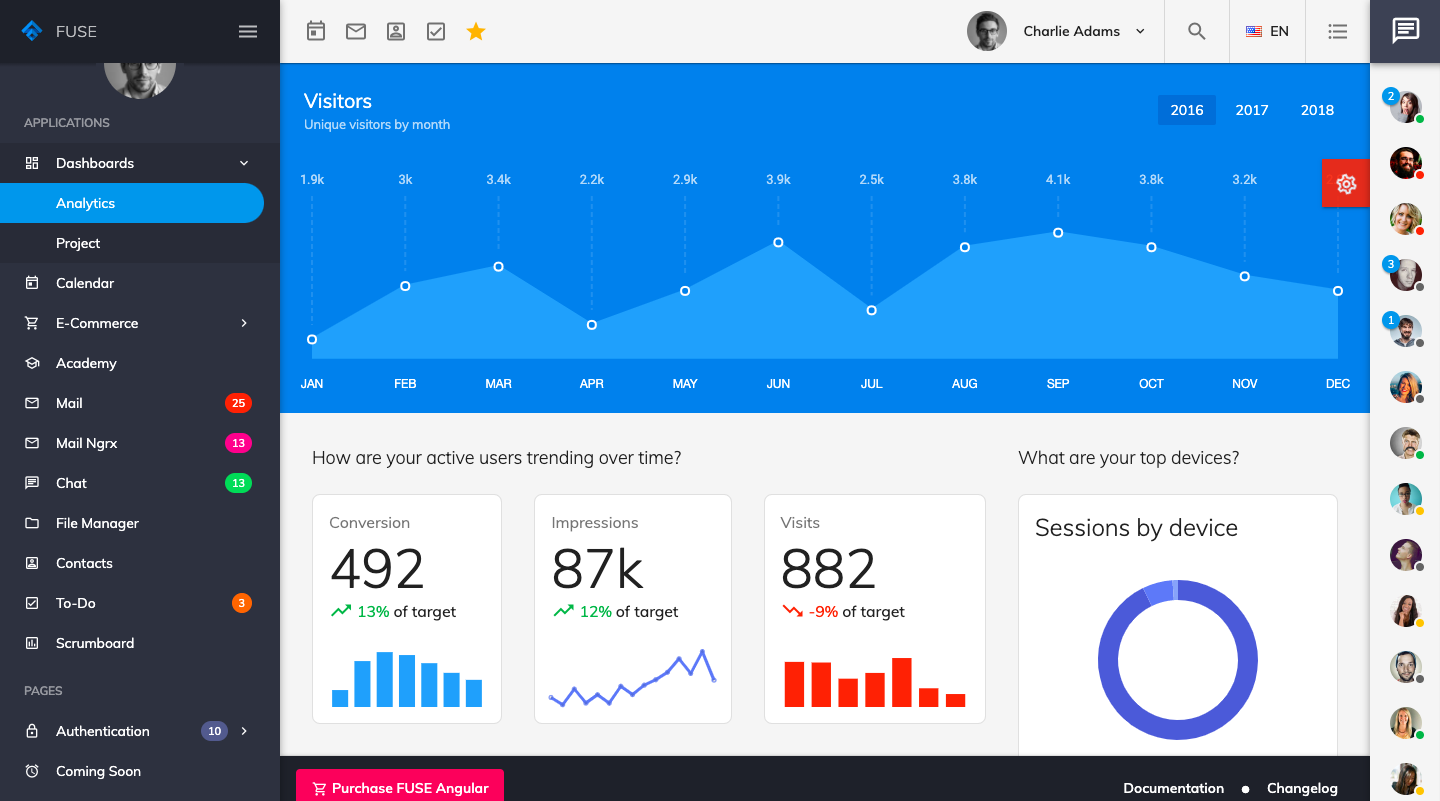Viewport: 1440px width, 801px height.
Task: Click the Purchase FUSE Angular button
Action: 400,787
